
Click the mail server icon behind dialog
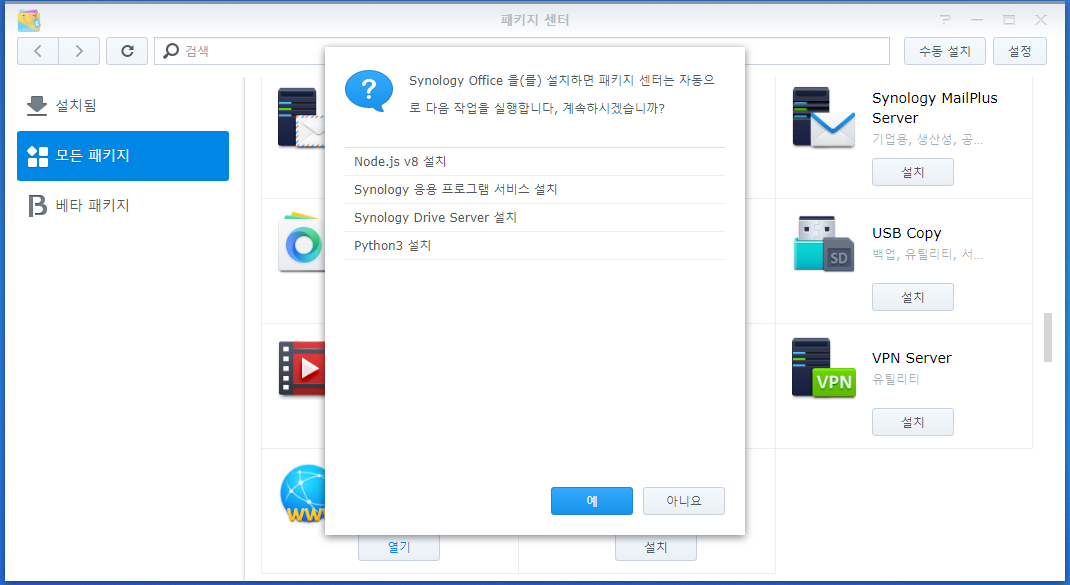pyautogui.click(x=301, y=117)
